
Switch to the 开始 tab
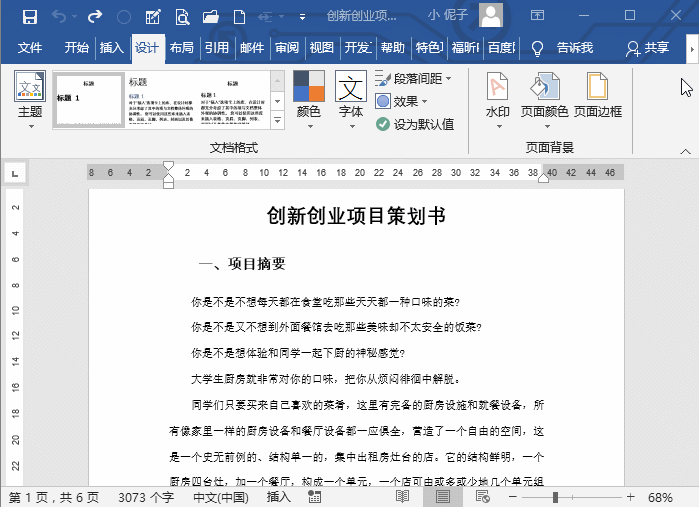(x=76, y=47)
